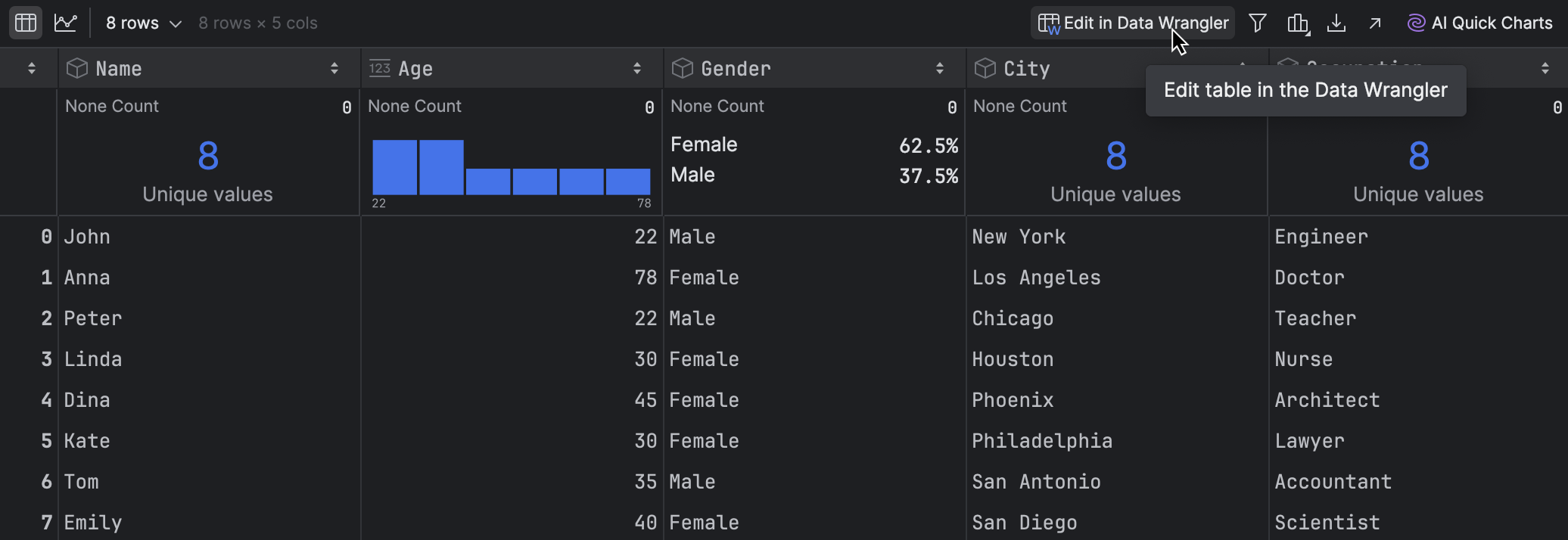Open table in a separate window
This screenshot has height=540, width=1568.
click(1375, 23)
